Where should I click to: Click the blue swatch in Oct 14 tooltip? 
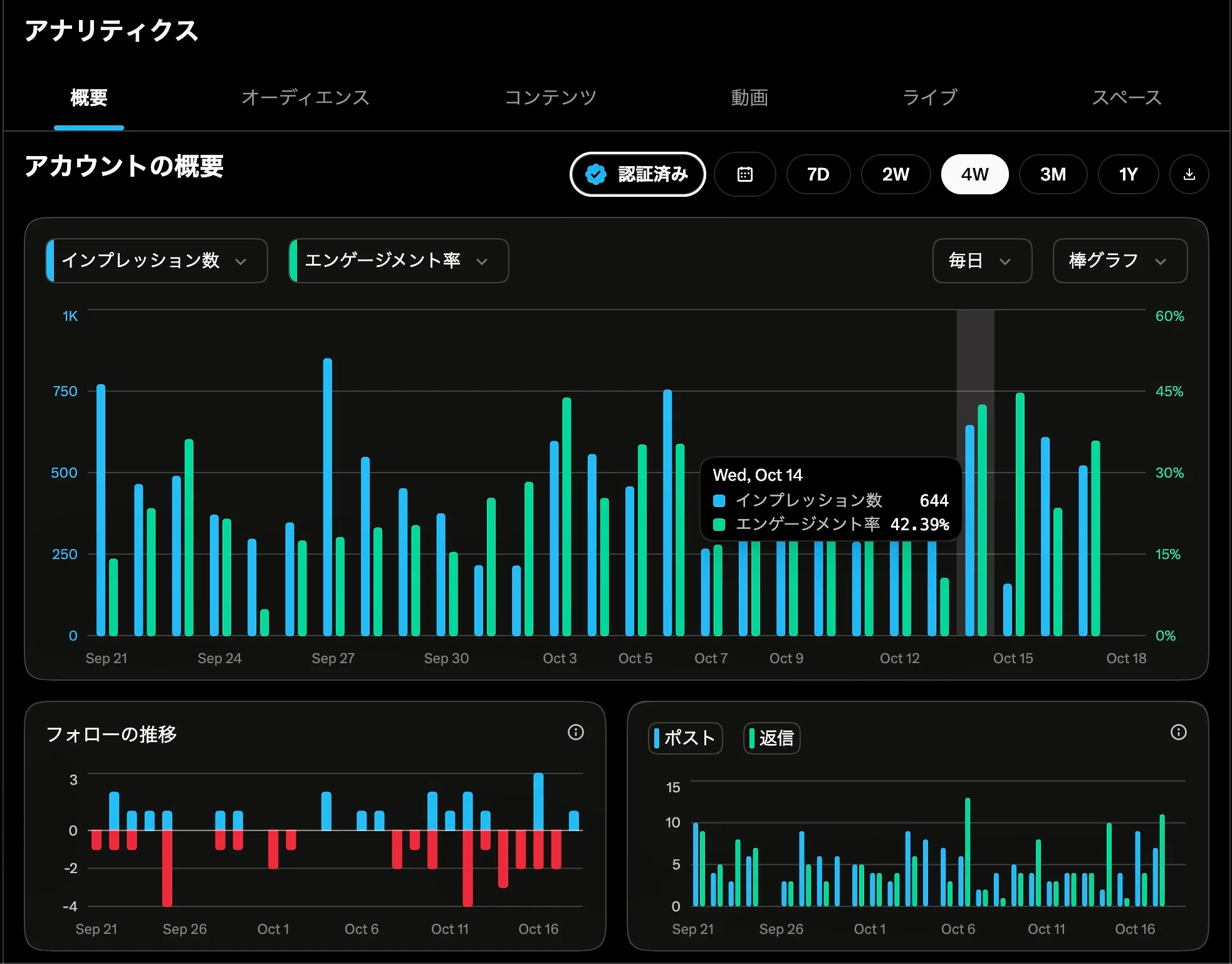pyautogui.click(x=719, y=501)
